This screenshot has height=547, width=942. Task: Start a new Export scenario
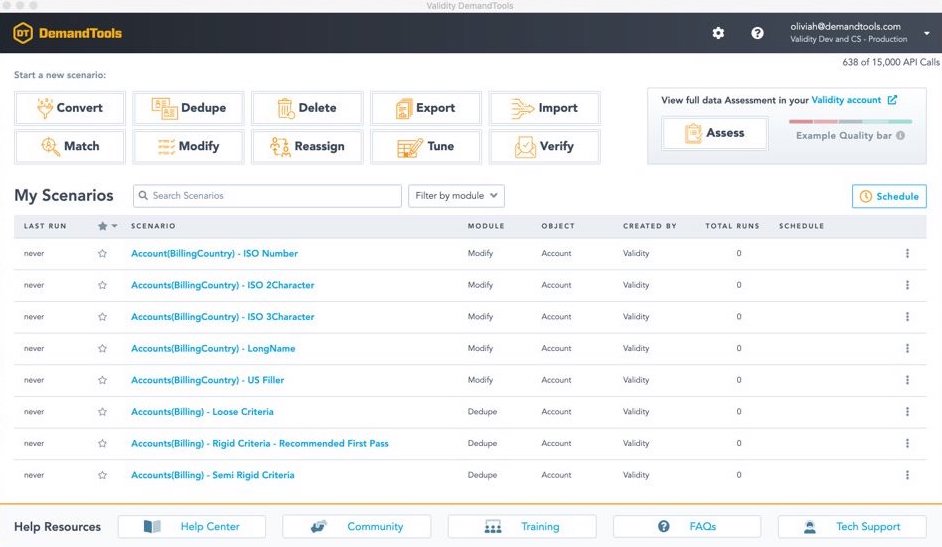pos(426,108)
